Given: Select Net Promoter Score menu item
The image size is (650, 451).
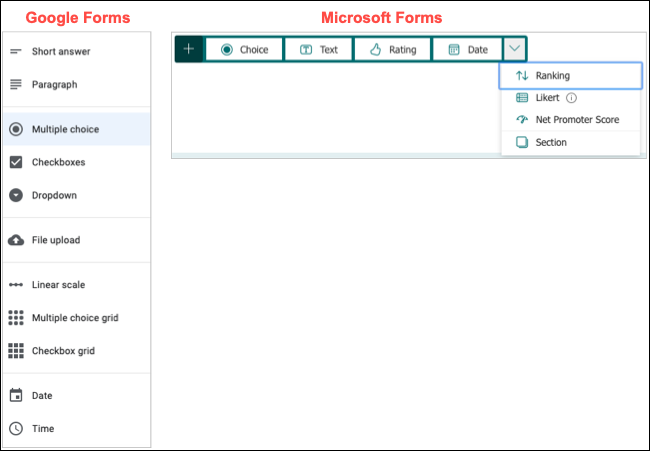Looking at the screenshot, I should point(570,119).
